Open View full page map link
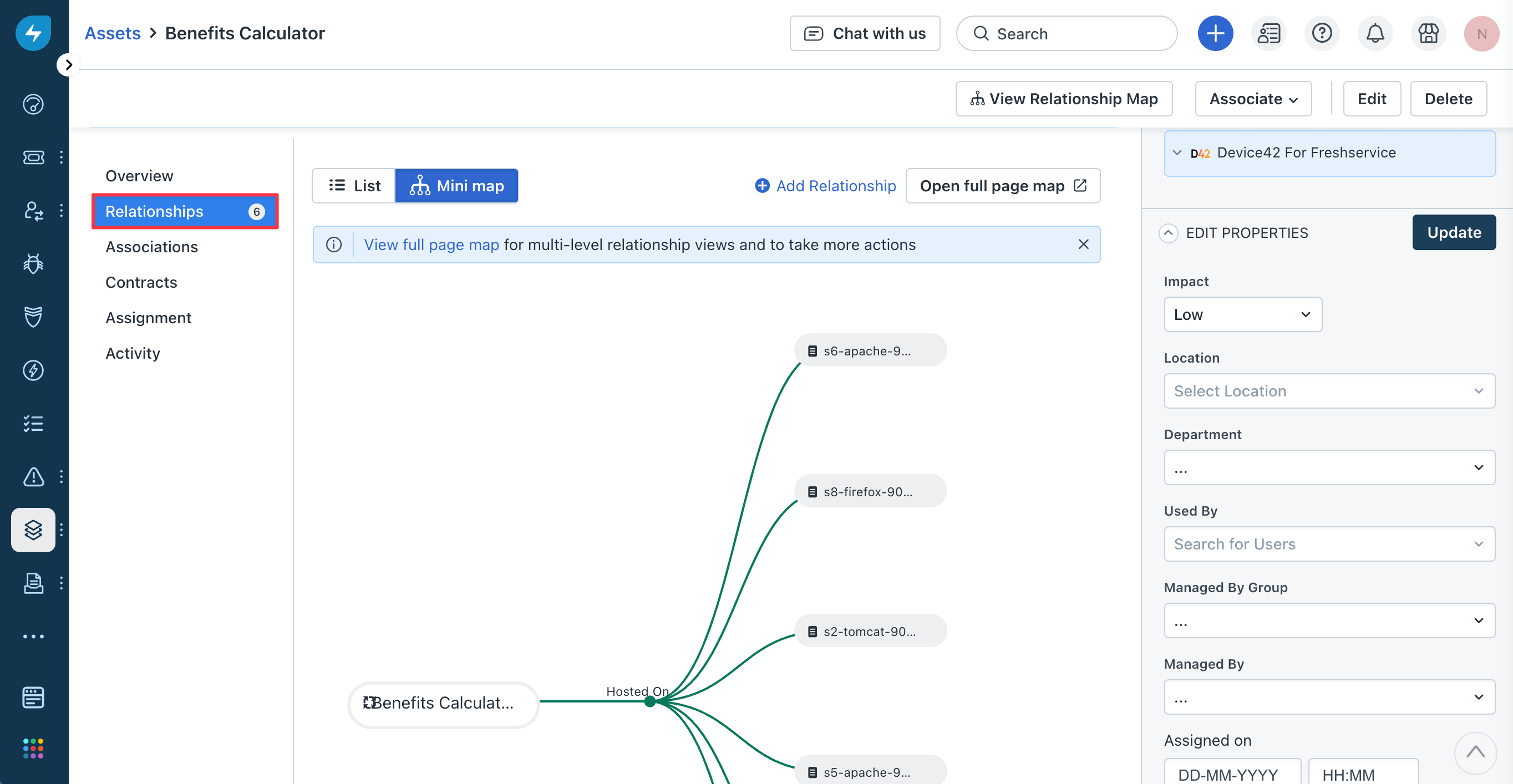The height and width of the screenshot is (784, 1513). (x=431, y=245)
